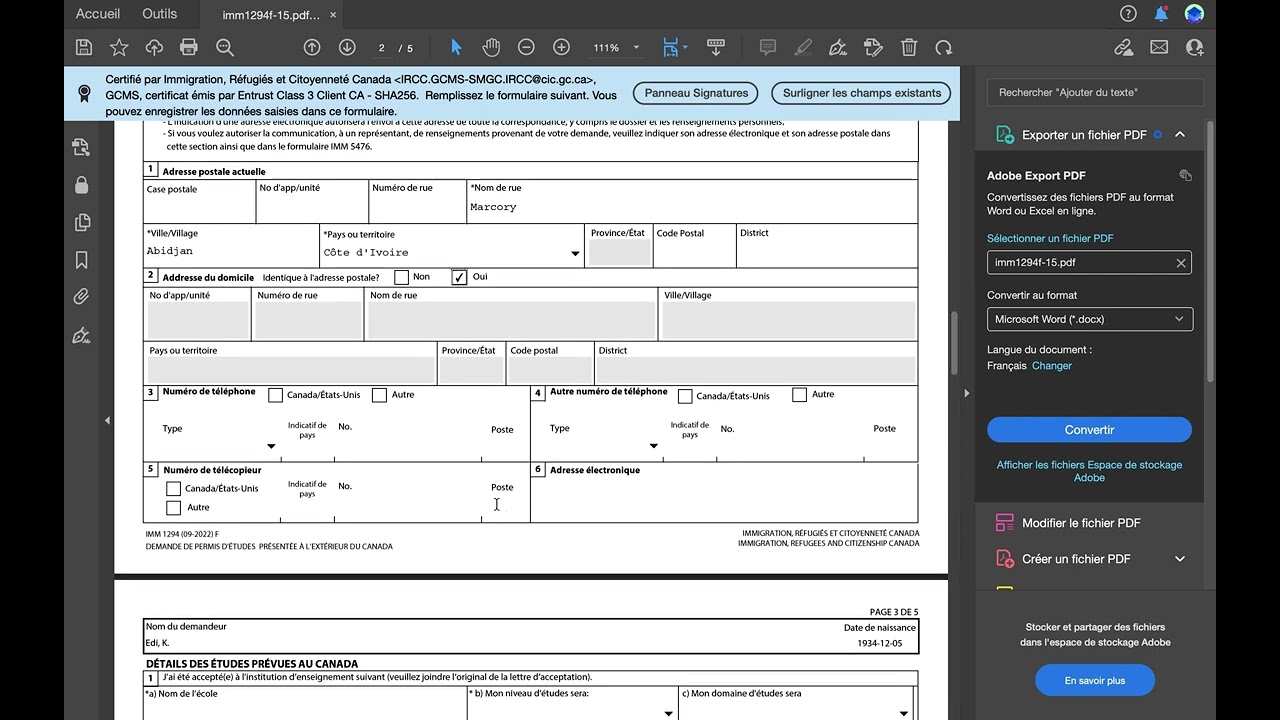
Task: Open the 'Microsoft Word (*.docx)' format dropdown
Action: (1089, 319)
